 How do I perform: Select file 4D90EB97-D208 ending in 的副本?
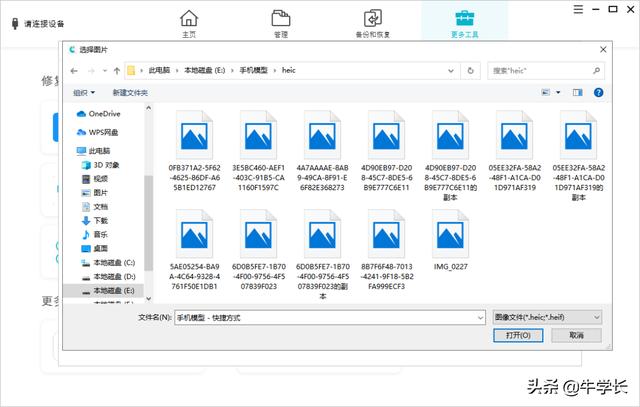(x=450, y=156)
